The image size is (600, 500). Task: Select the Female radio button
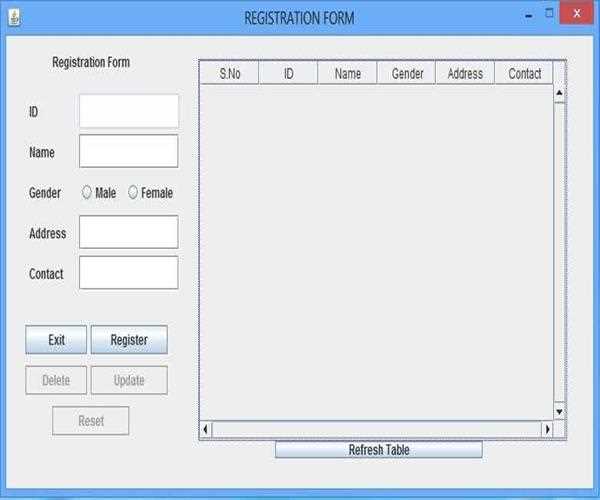(x=133, y=193)
